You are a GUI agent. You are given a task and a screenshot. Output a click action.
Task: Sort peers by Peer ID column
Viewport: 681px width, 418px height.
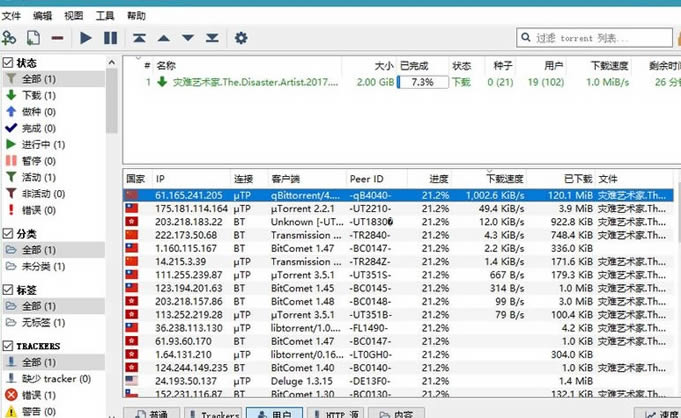(377, 179)
